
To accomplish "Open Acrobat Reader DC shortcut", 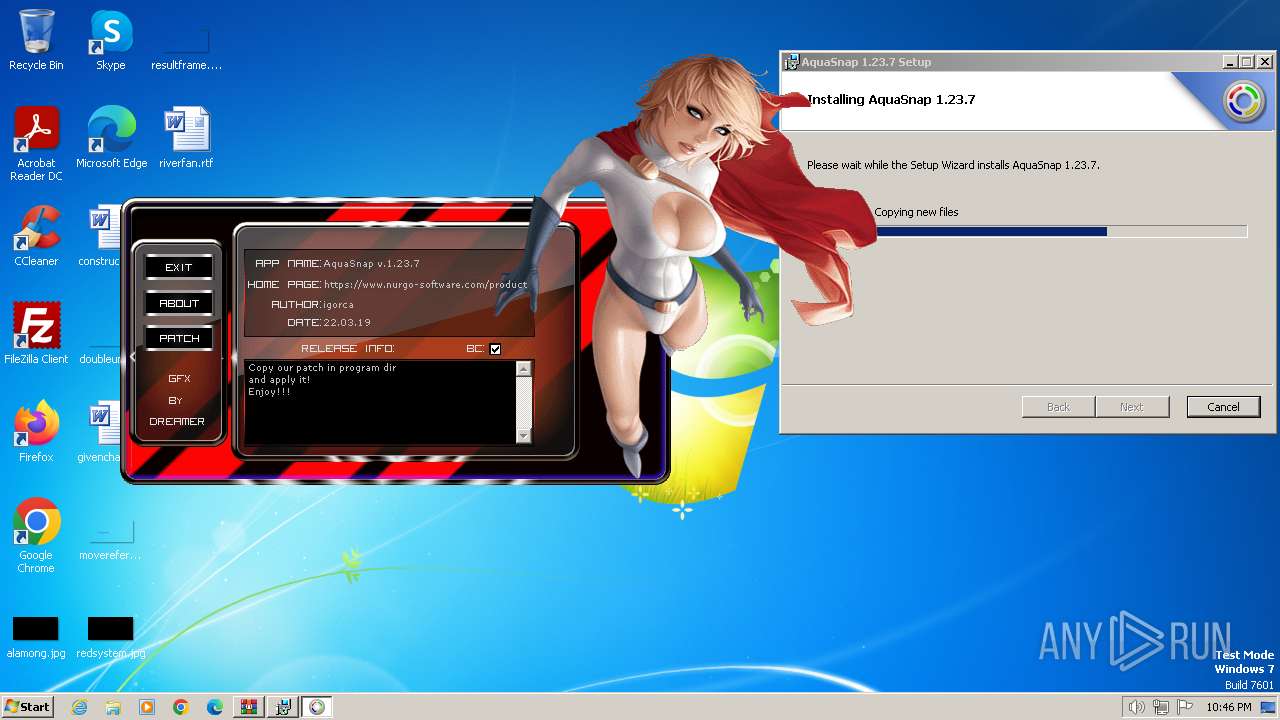I will (36, 144).
